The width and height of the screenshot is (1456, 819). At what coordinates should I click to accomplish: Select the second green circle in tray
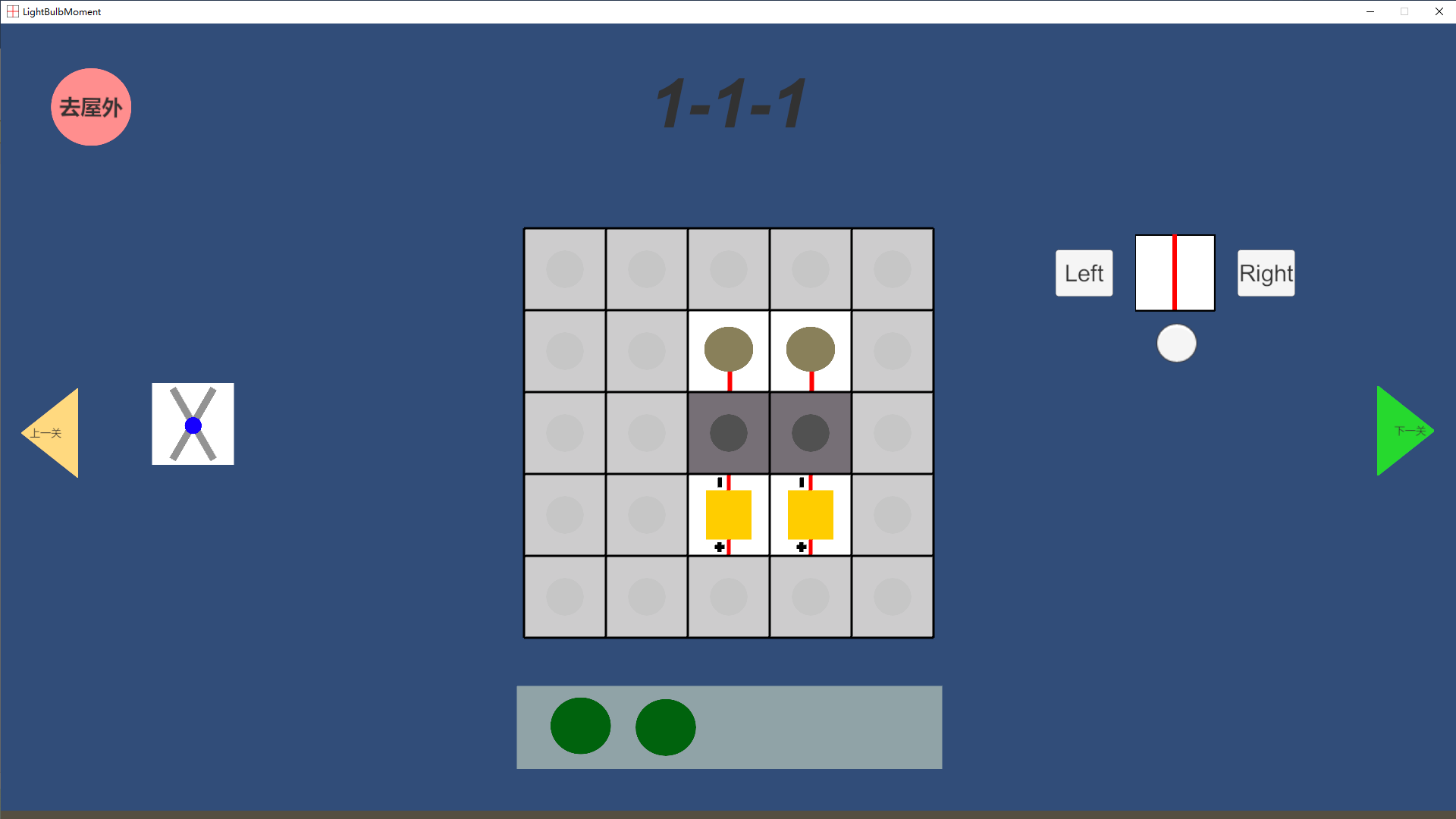point(665,727)
